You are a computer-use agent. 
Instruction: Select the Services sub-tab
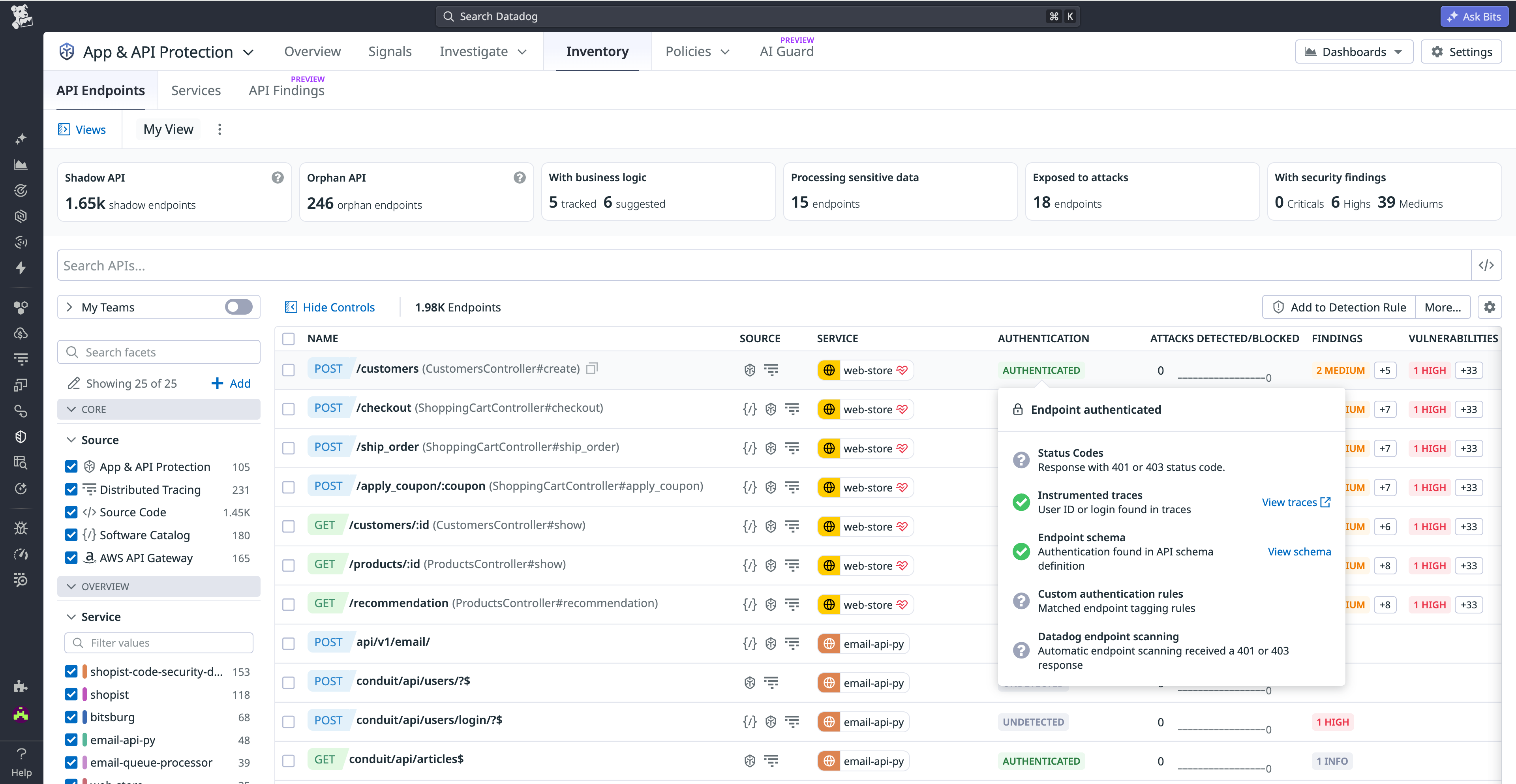196,90
